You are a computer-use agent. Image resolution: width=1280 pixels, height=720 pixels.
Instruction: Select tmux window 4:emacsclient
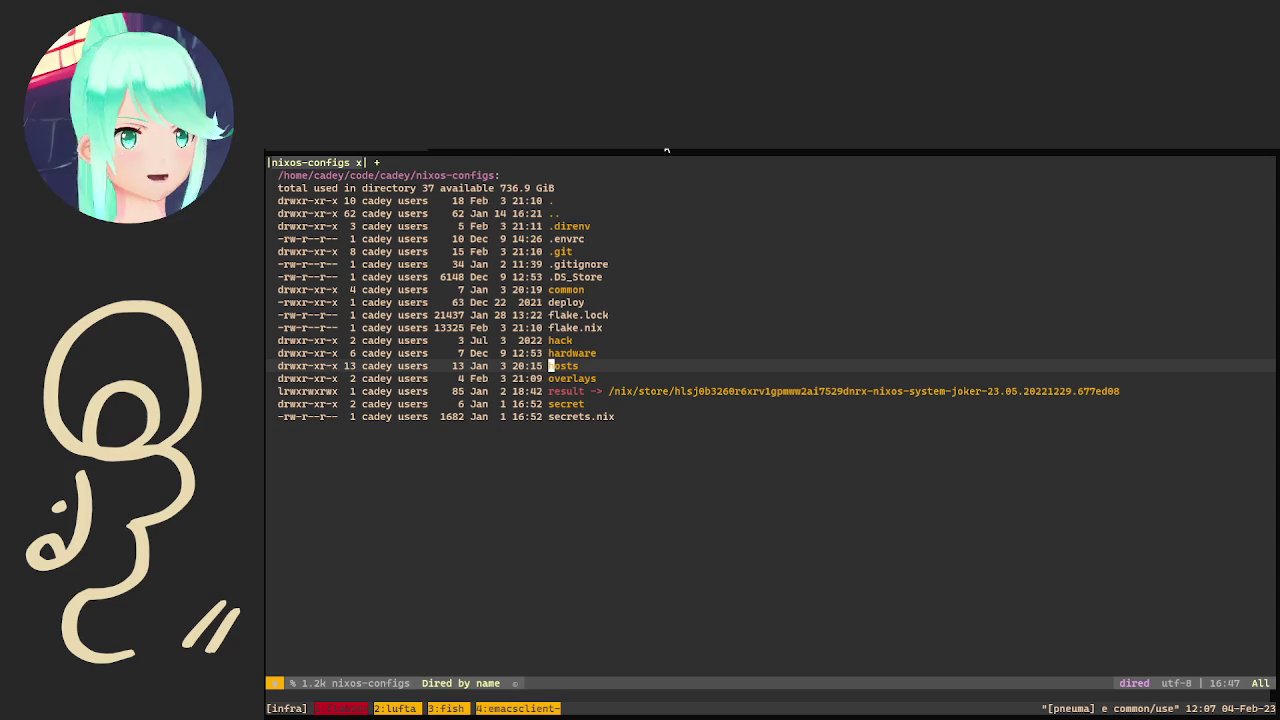coord(518,708)
